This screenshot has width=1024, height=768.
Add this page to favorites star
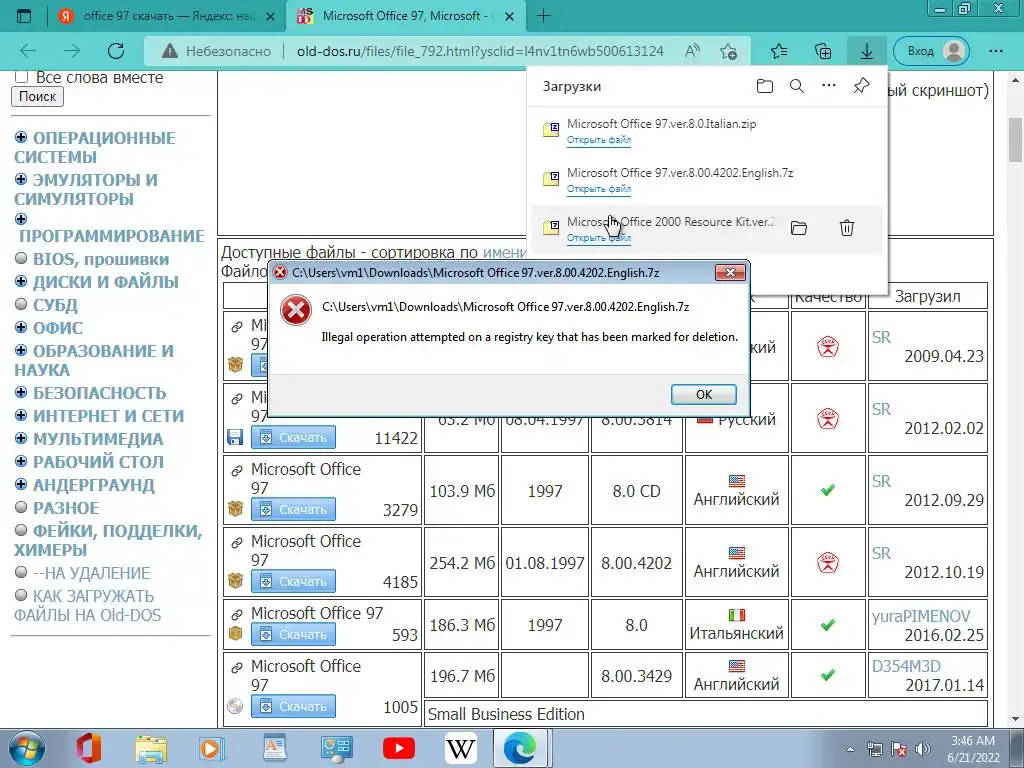tap(728, 51)
